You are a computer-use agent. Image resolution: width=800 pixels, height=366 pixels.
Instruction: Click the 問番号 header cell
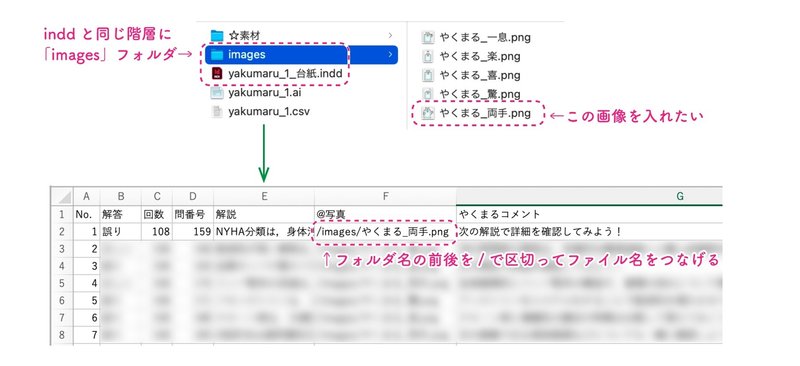(193, 214)
